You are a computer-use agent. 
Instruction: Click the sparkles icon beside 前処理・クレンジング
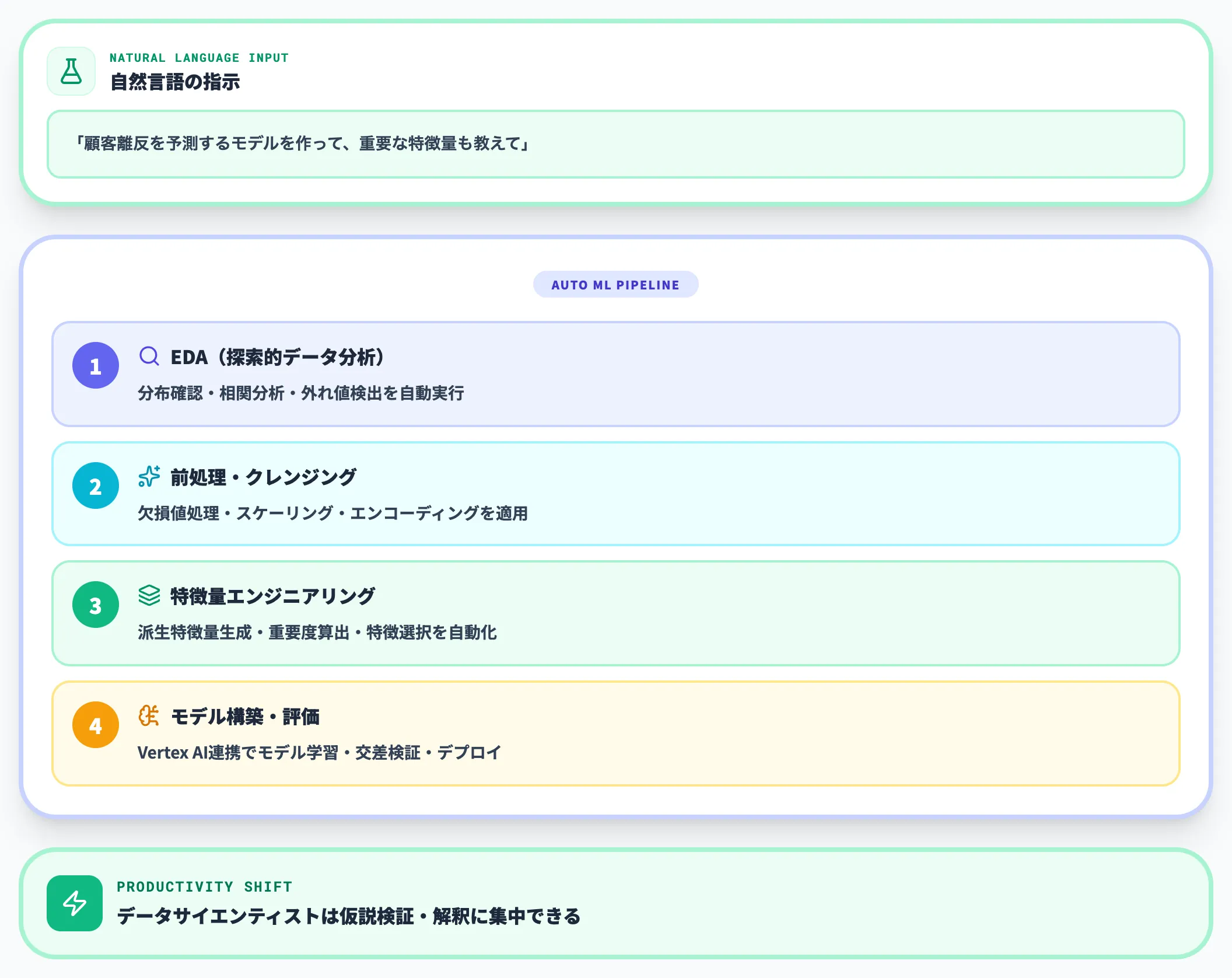pos(149,476)
